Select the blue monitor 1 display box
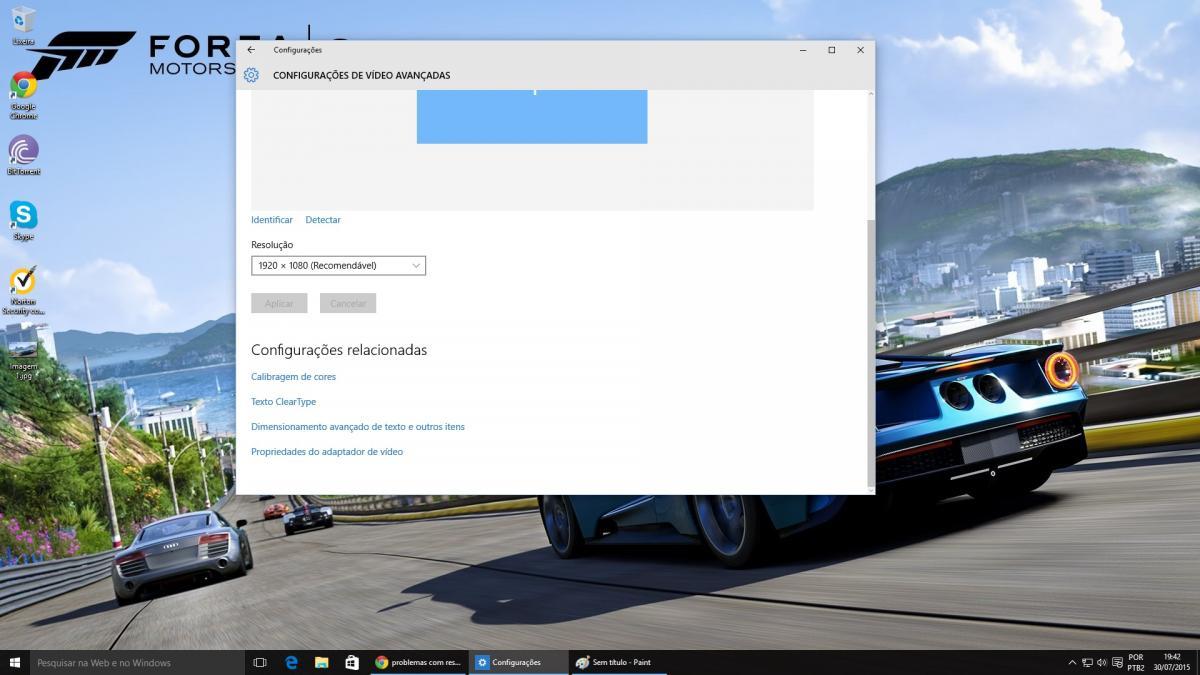 point(532,116)
